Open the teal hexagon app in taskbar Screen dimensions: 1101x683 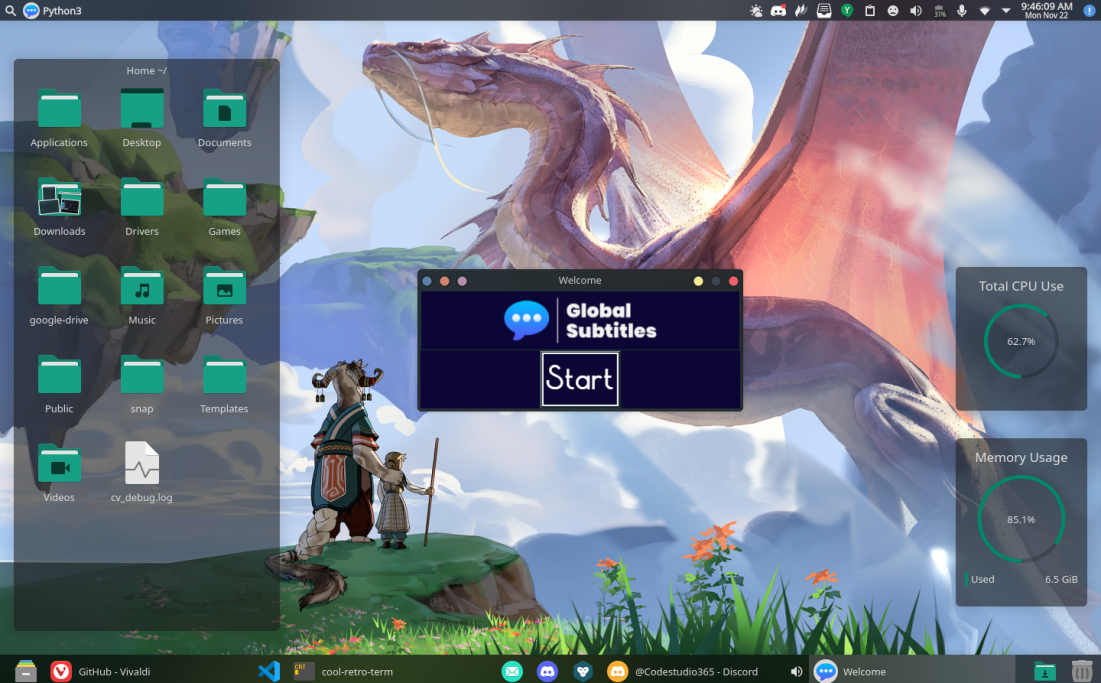click(x=582, y=672)
